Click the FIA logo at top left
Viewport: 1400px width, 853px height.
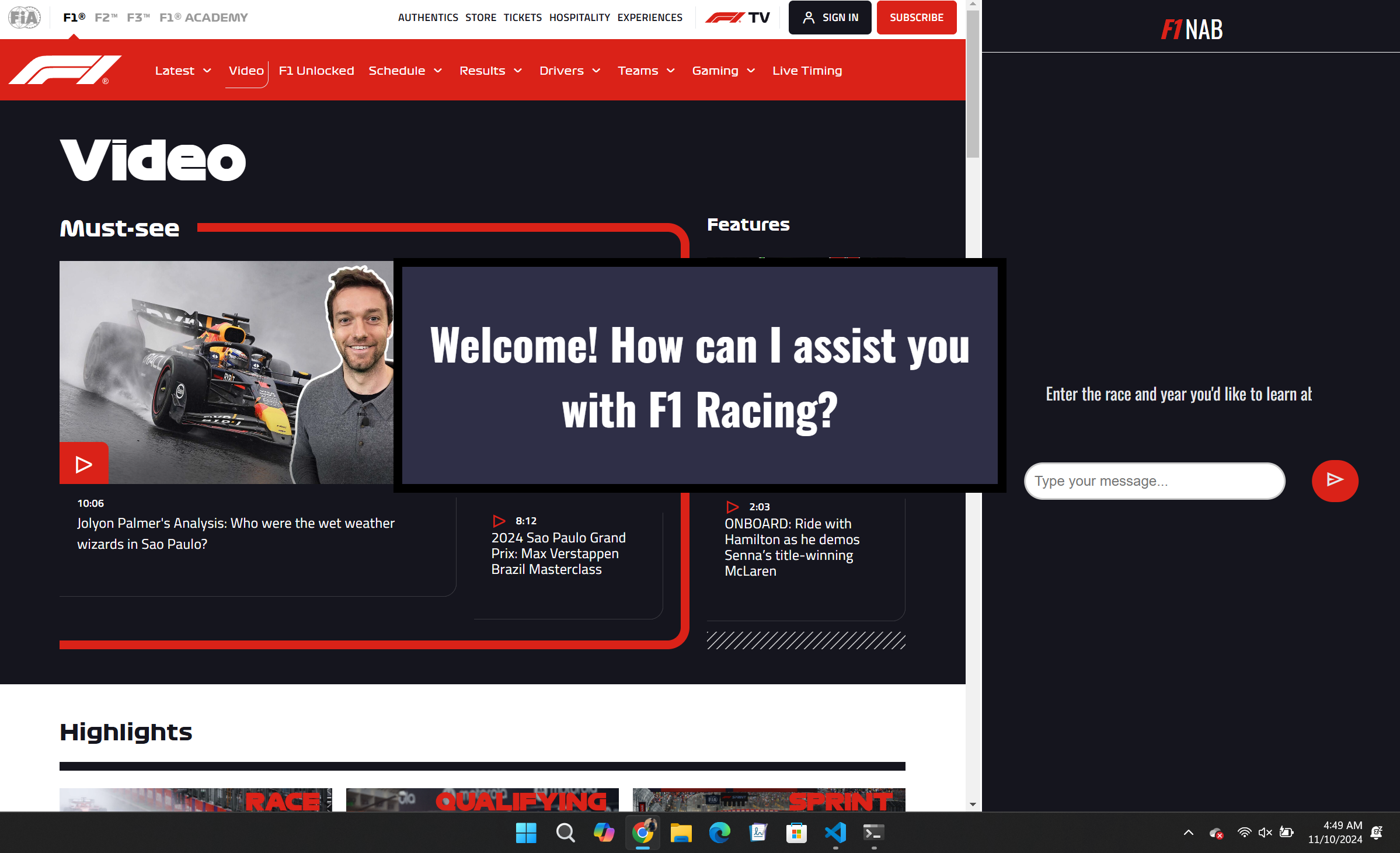[24, 18]
